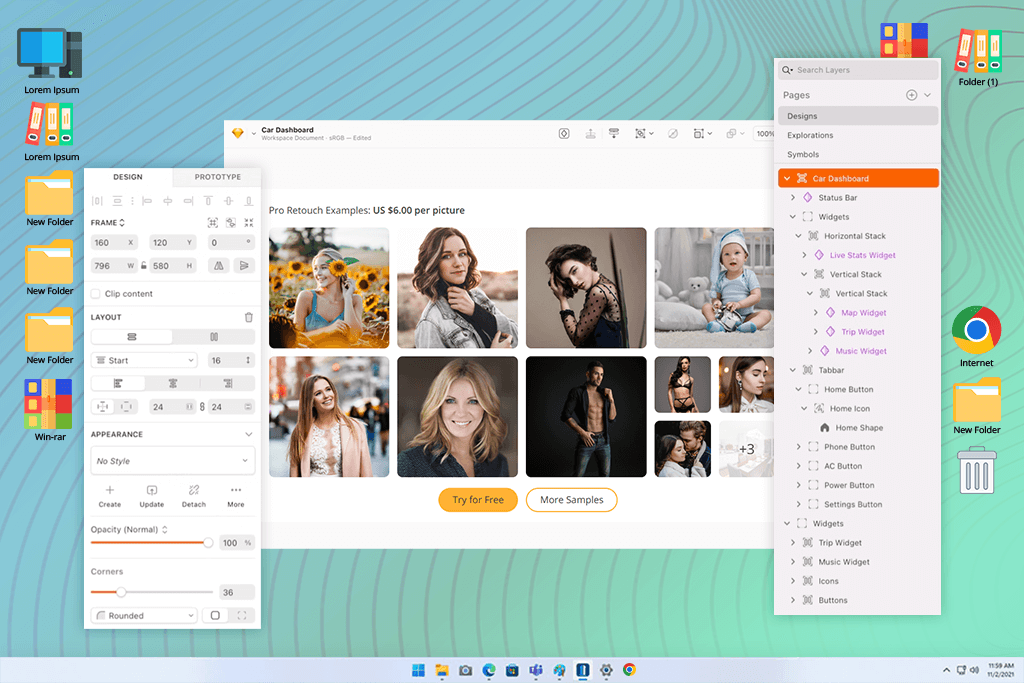Click the +3 more photos thumbnail
This screenshot has height=683, width=1024.
coord(746,449)
